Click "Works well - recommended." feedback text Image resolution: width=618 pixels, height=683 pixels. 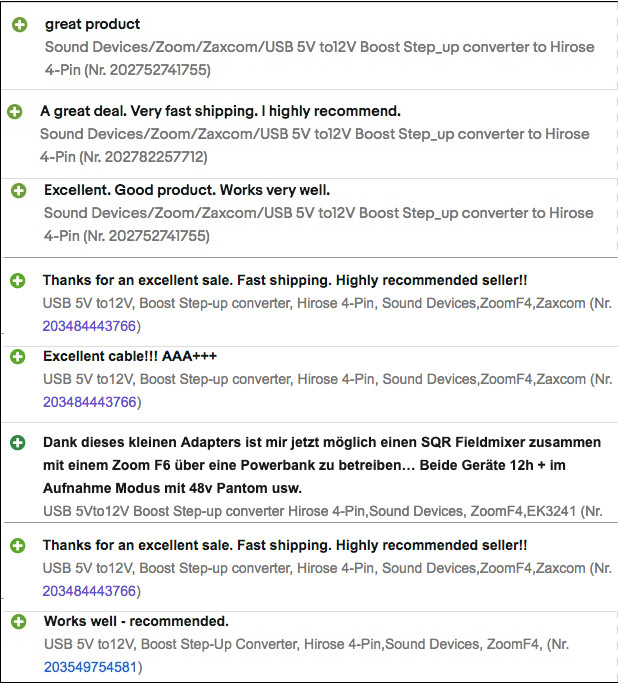coord(136,621)
